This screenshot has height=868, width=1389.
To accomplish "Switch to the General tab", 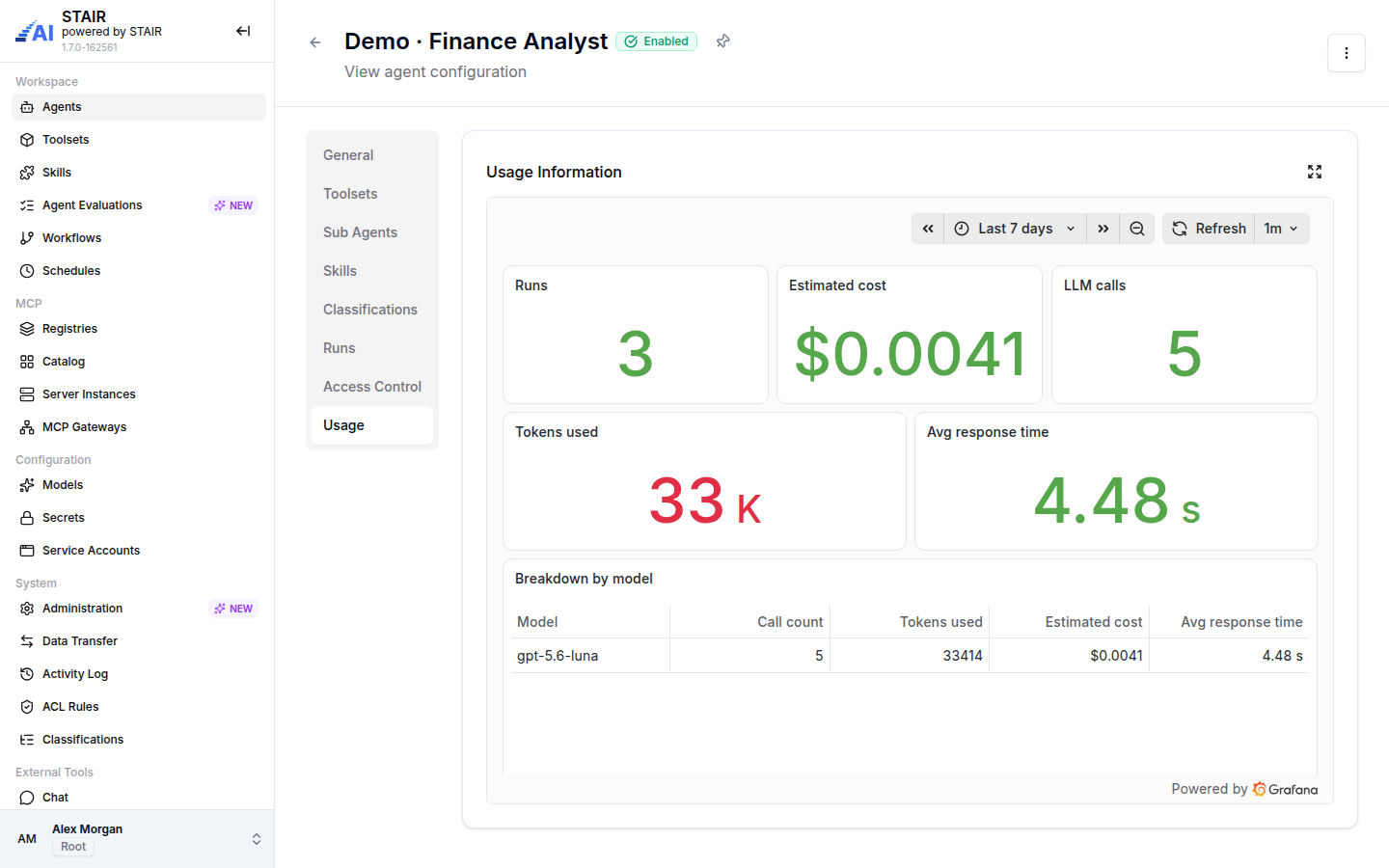I will [x=372, y=155].
